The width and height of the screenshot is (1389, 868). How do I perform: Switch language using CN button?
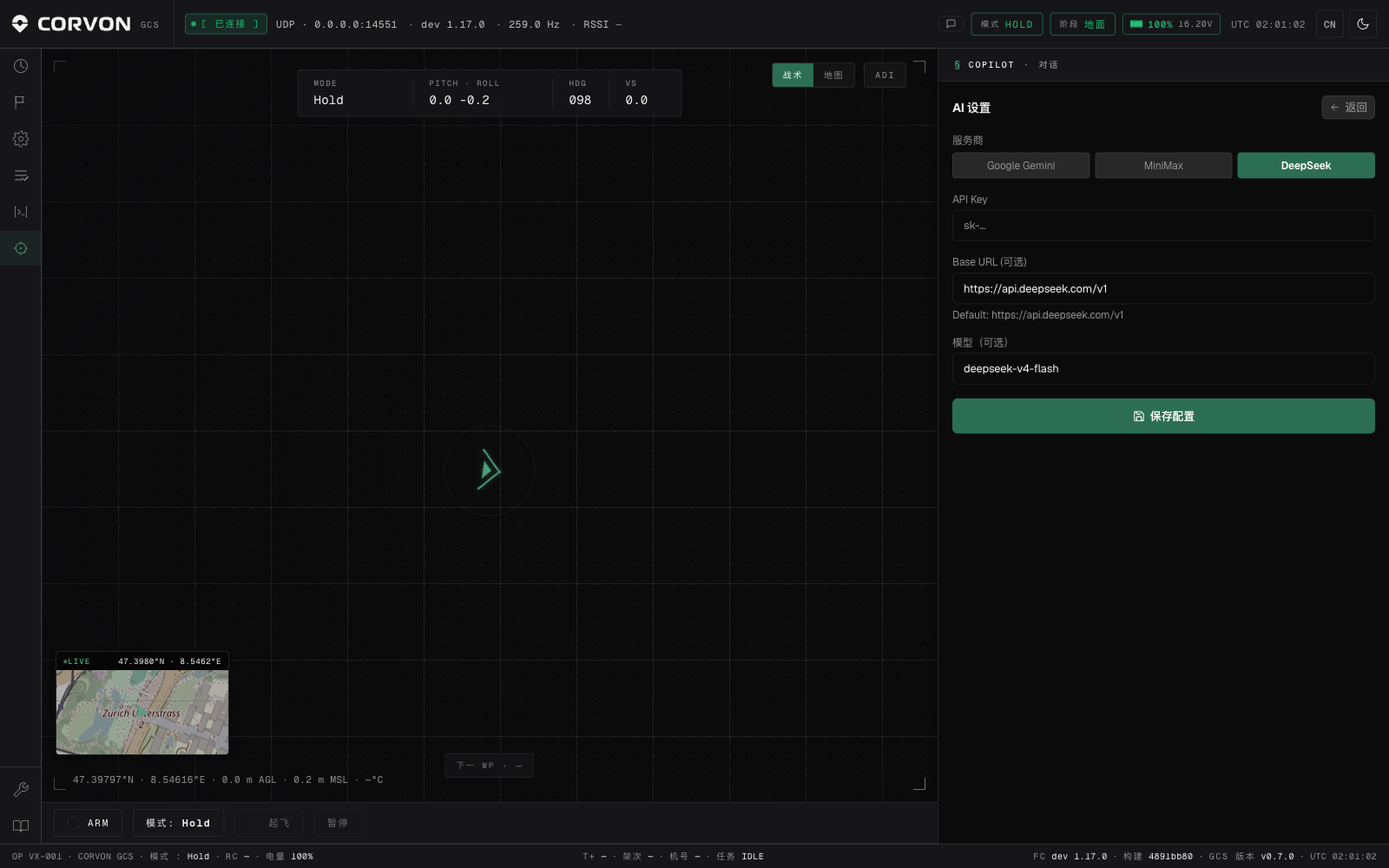[1330, 24]
